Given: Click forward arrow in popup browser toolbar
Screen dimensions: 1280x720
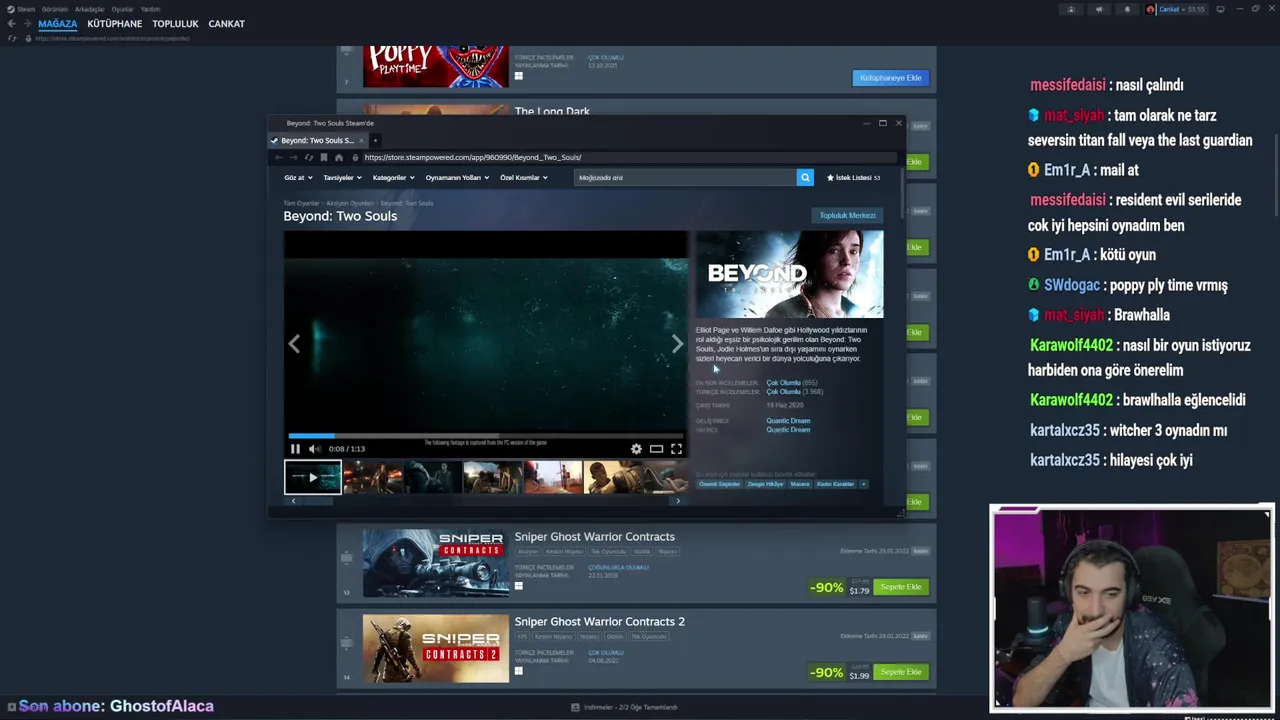Looking at the screenshot, I should click(x=293, y=157).
